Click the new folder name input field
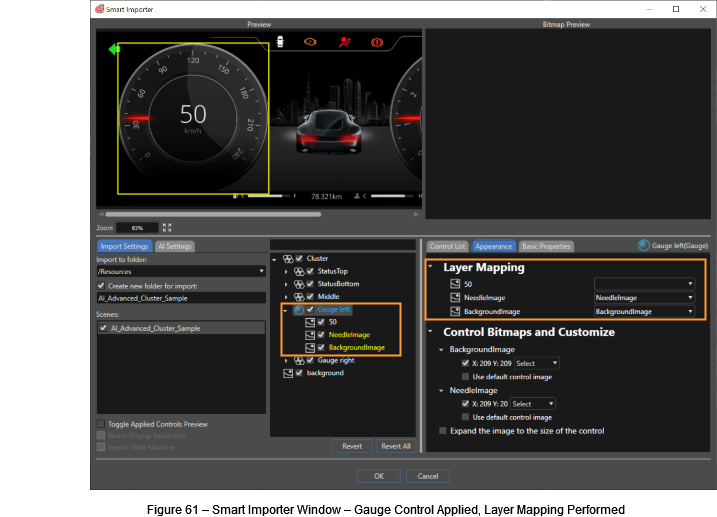 [181, 298]
